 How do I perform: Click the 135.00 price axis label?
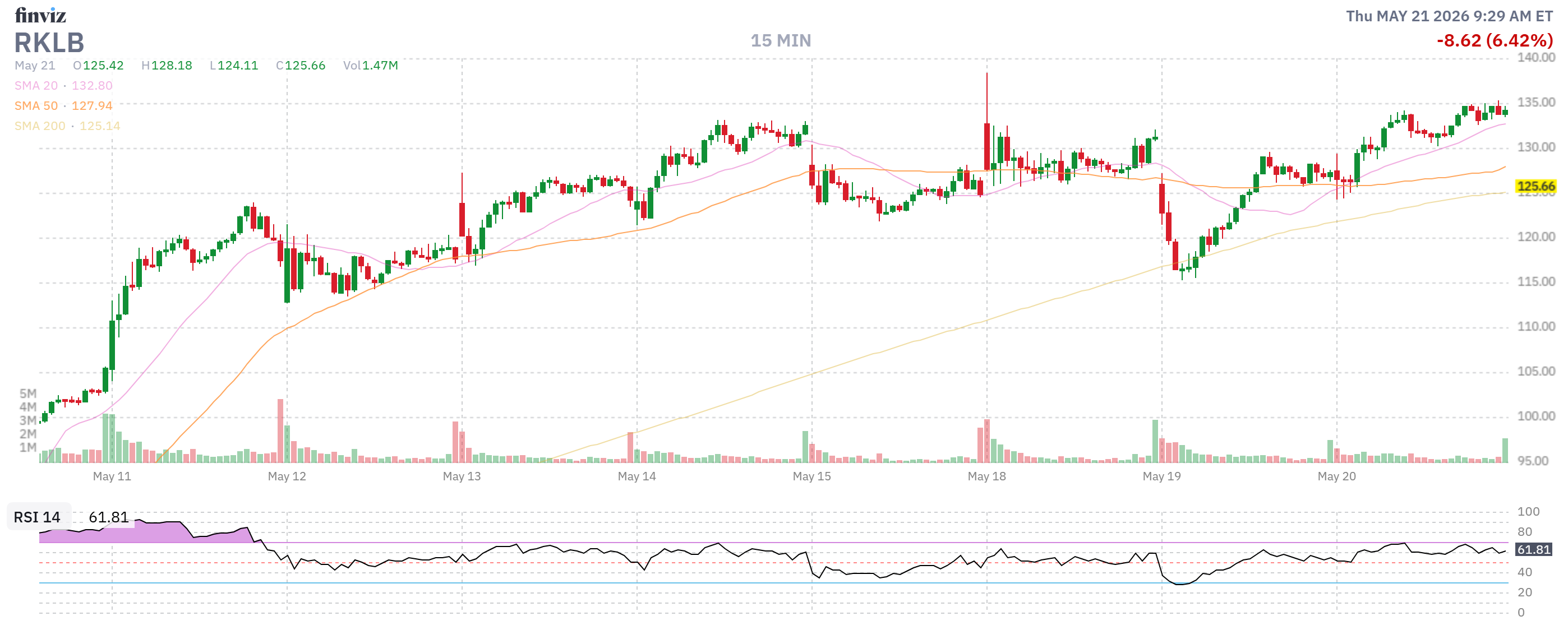[1535, 103]
